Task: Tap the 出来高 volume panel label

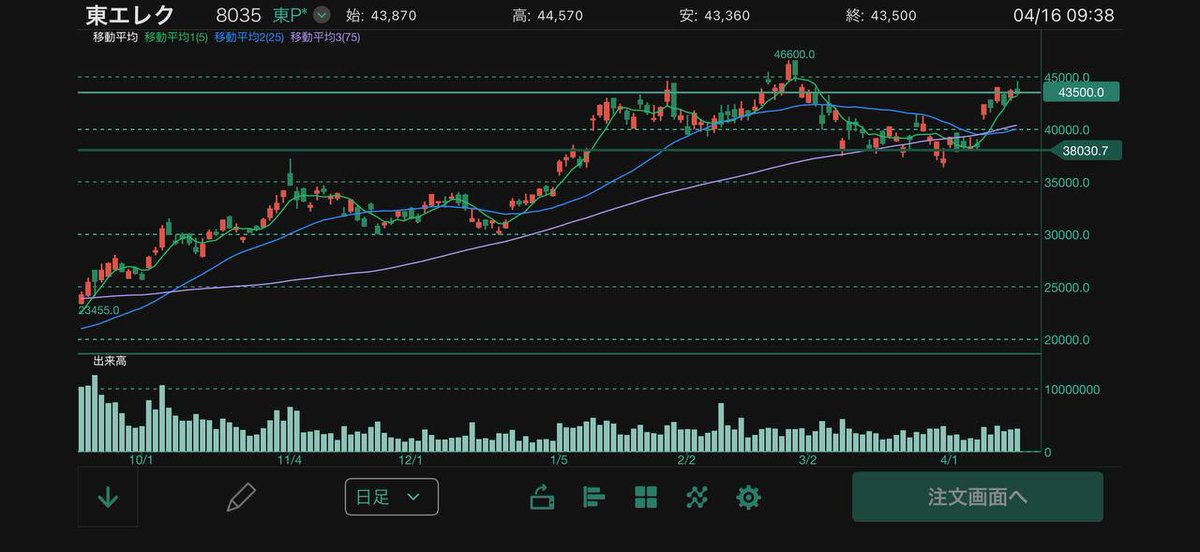Action: click(109, 360)
